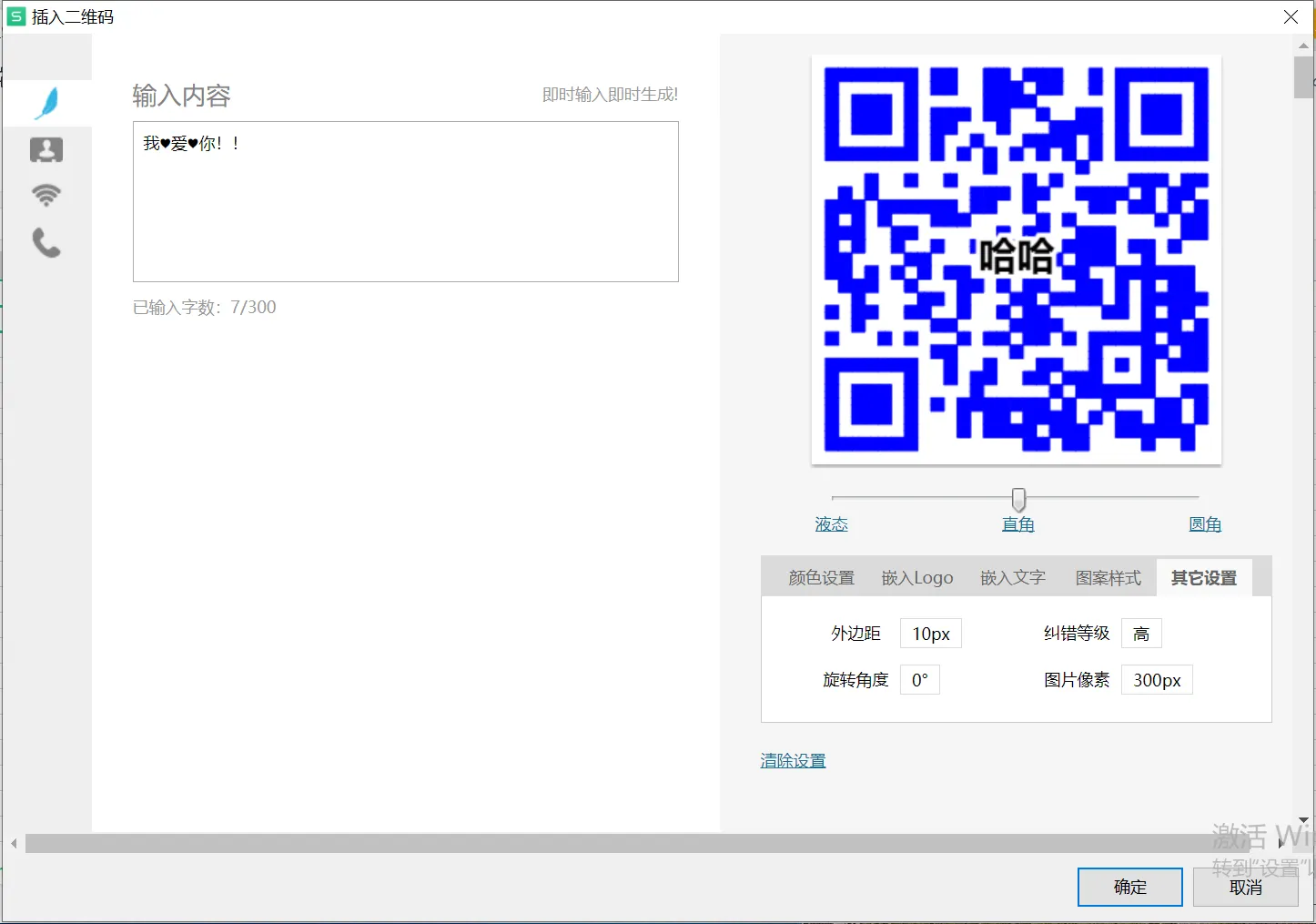
Task: Open the 纠错等级 dropdown
Action: [x=1141, y=634]
